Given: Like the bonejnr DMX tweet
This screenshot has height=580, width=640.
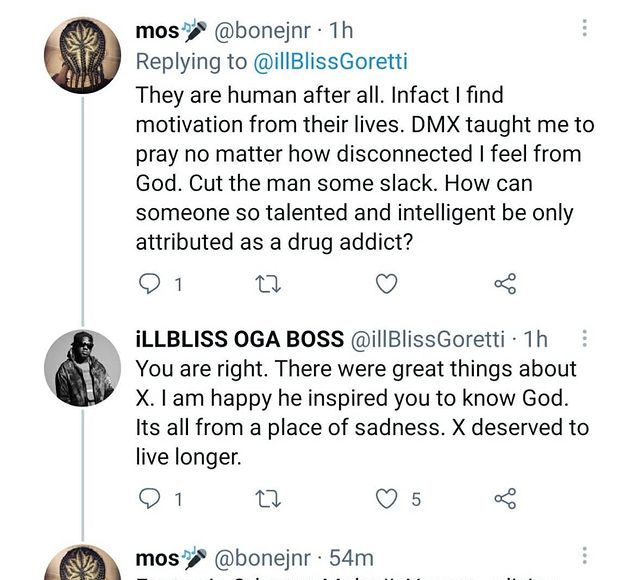Looking at the screenshot, I should [386, 285].
